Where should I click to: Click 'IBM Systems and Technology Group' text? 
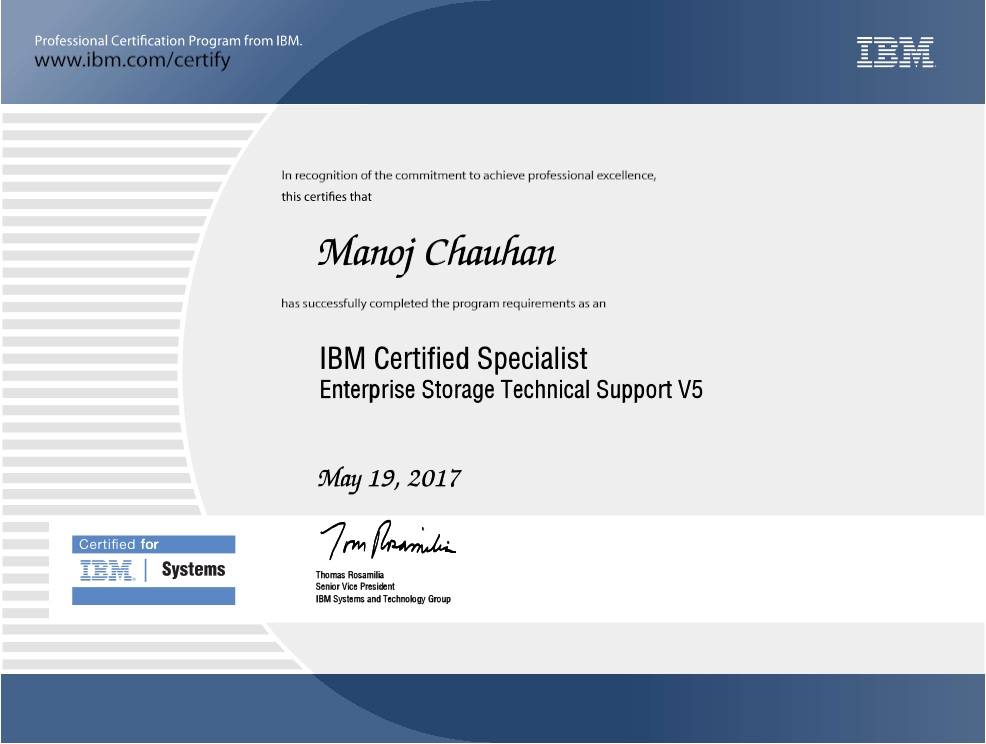tap(383, 599)
